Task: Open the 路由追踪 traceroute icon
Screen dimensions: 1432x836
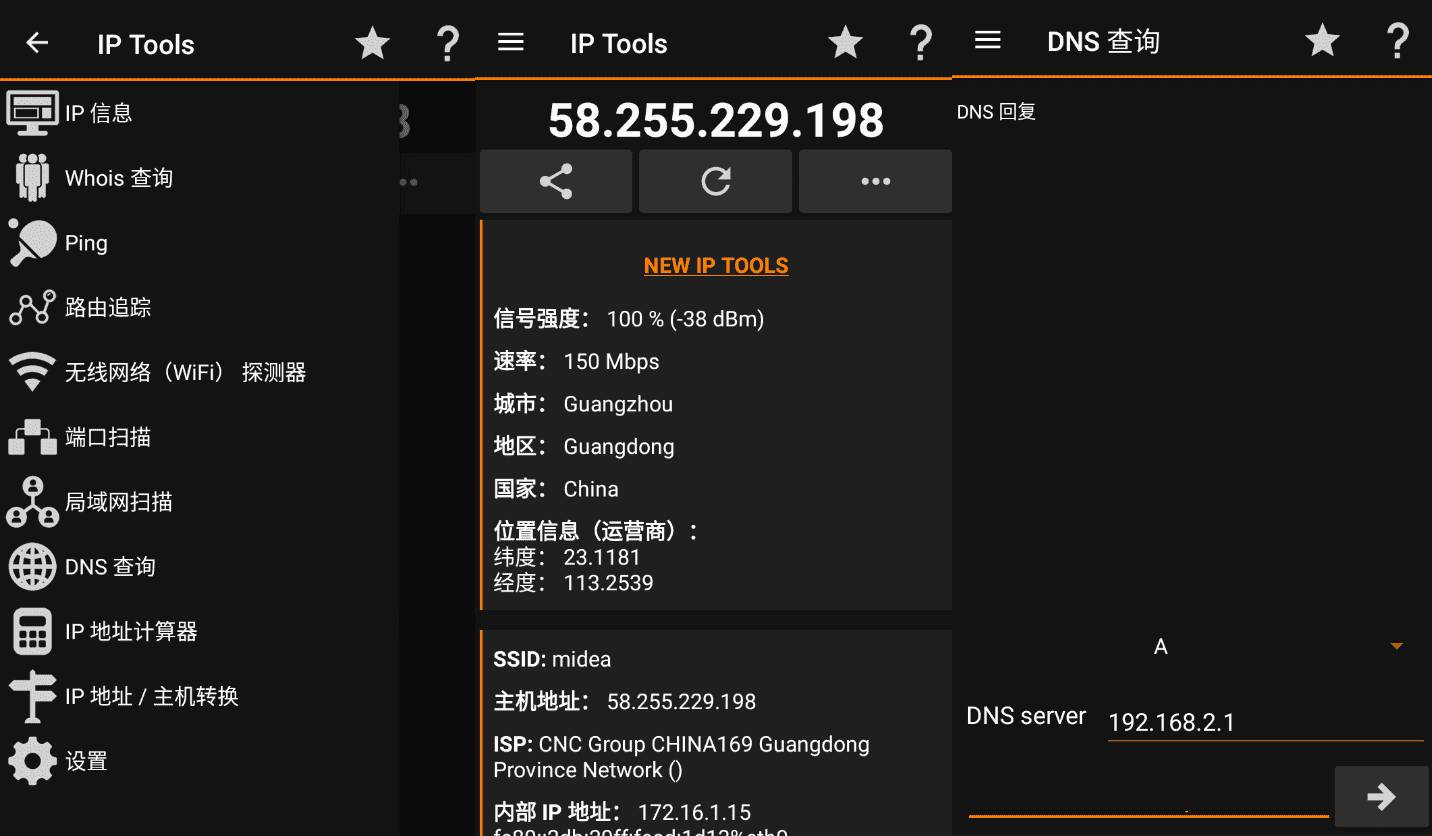Action: point(32,308)
